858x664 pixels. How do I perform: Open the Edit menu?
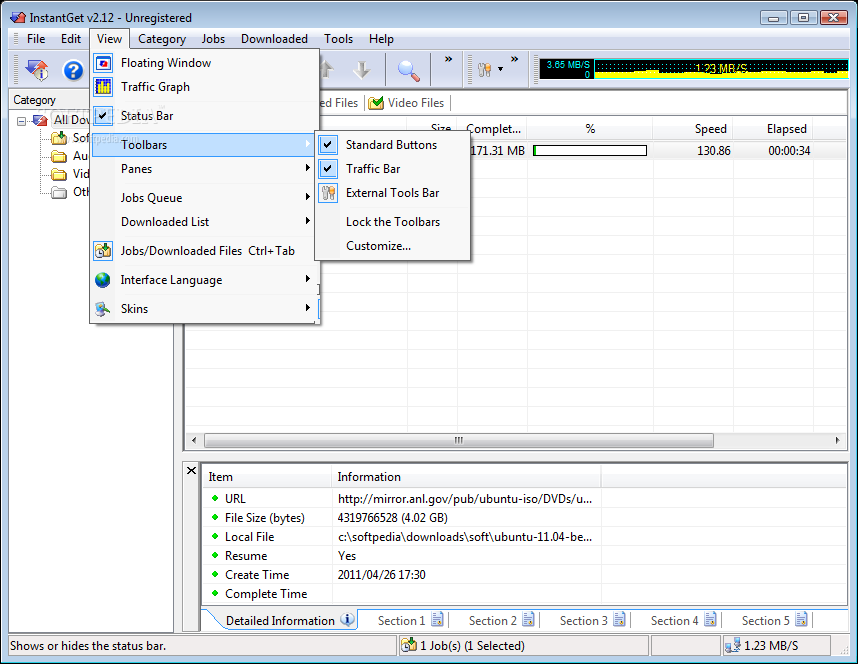click(x=71, y=39)
